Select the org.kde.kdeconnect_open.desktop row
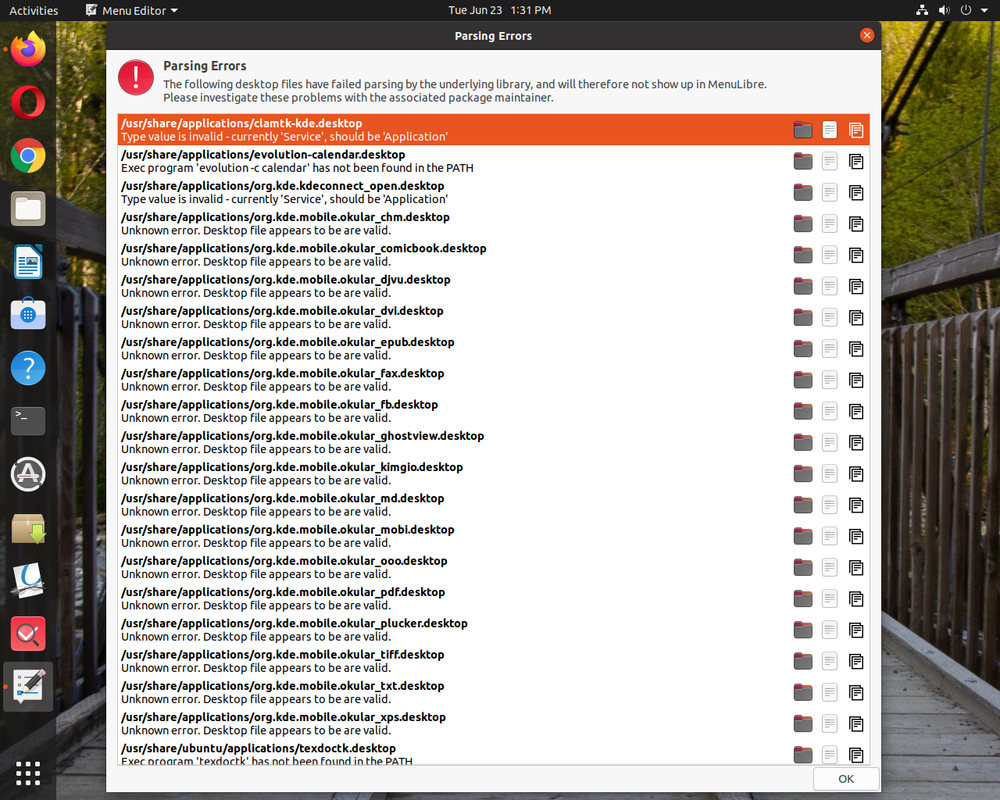This screenshot has width=1000, height=800. pos(494,193)
